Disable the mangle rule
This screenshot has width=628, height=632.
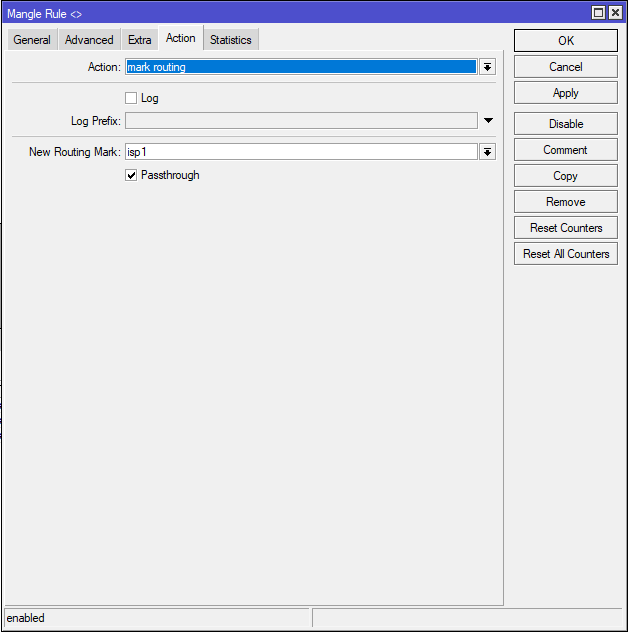566,123
